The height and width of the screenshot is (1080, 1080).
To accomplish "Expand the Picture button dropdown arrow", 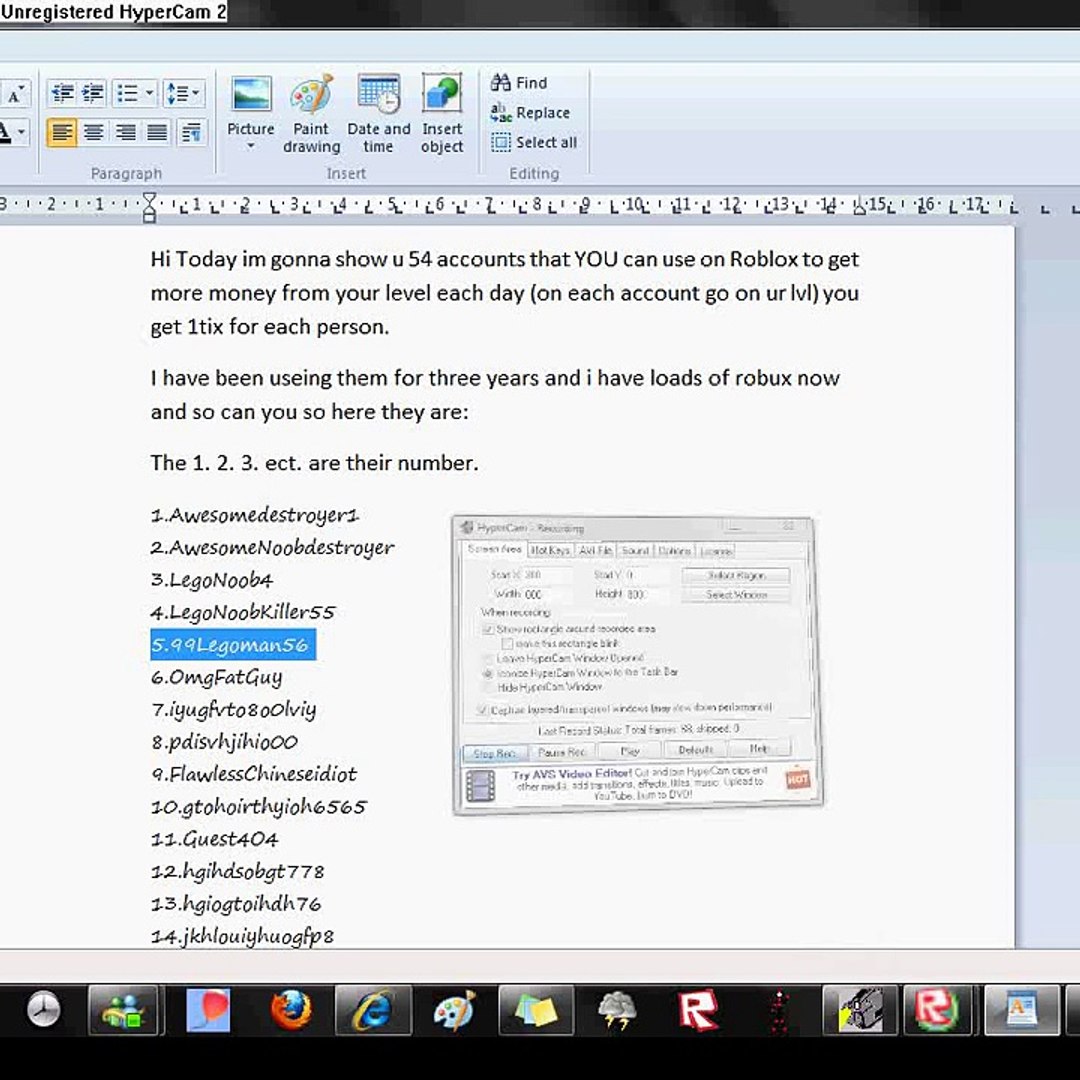I will coord(251,146).
